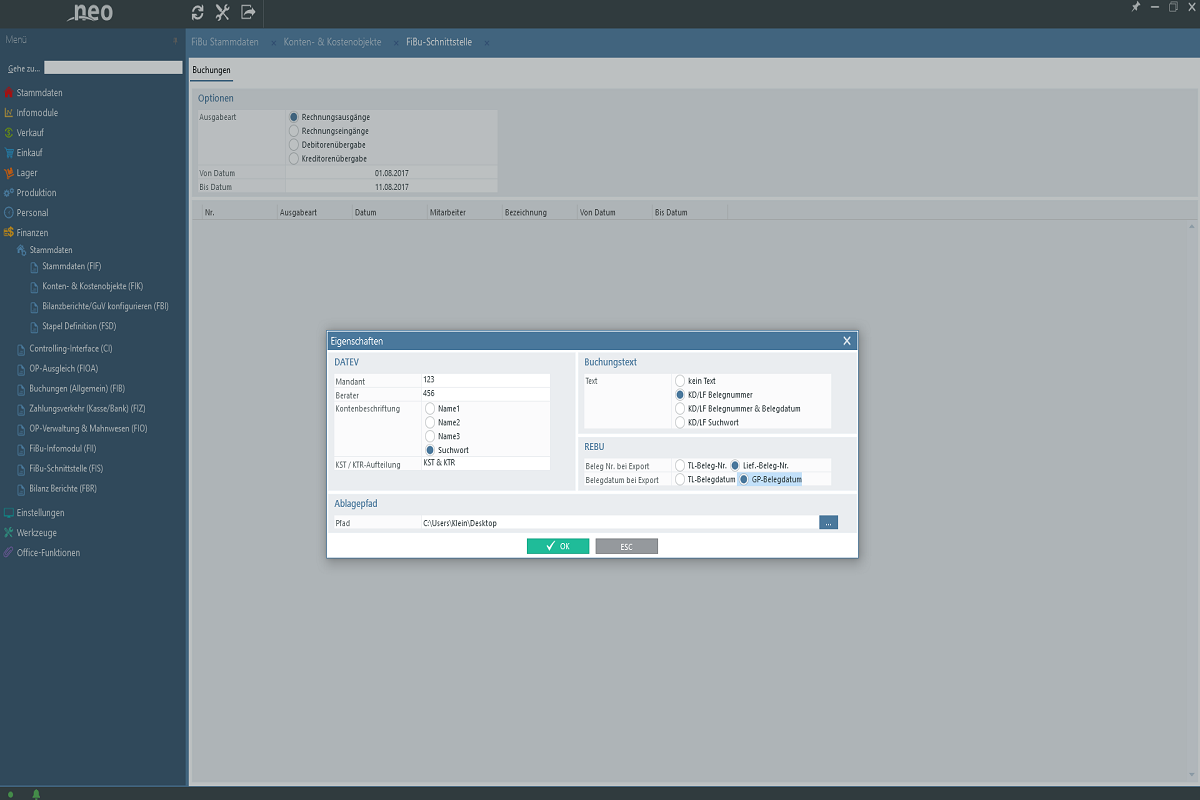This screenshot has height=800, width=1200.
Task: Click the pin icon in the title bar
Action: click(1135, 7)
